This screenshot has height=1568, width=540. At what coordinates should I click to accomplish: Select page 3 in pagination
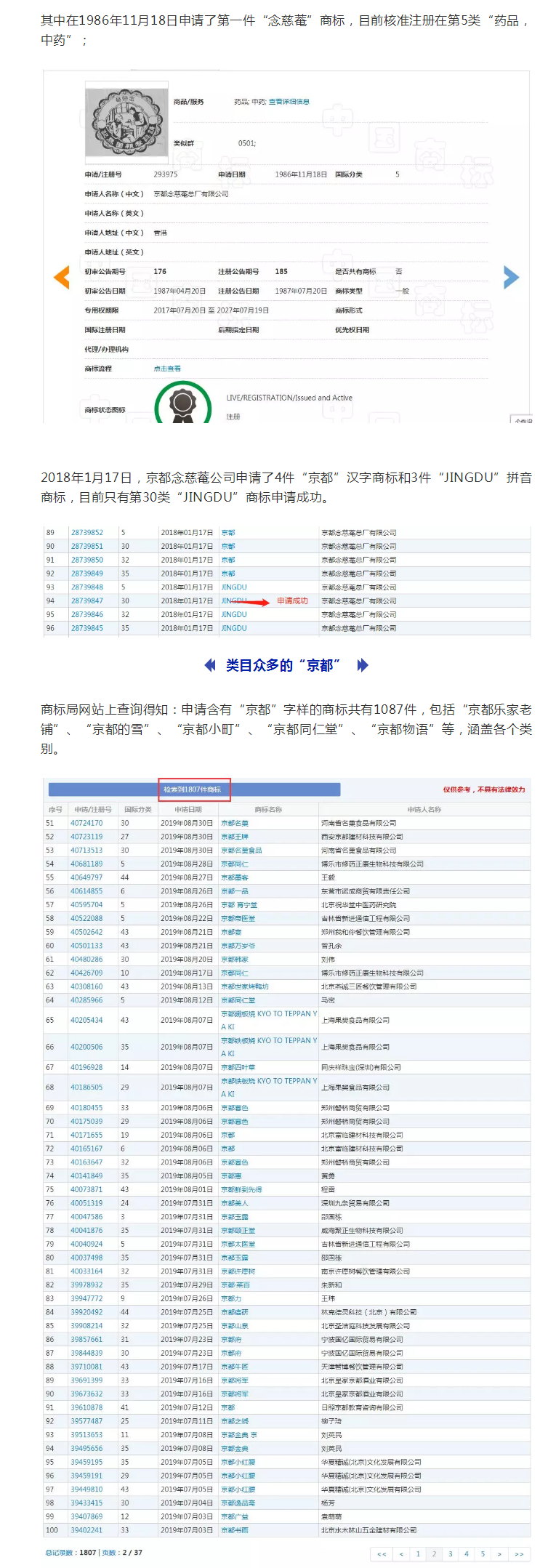[451, 1553]
